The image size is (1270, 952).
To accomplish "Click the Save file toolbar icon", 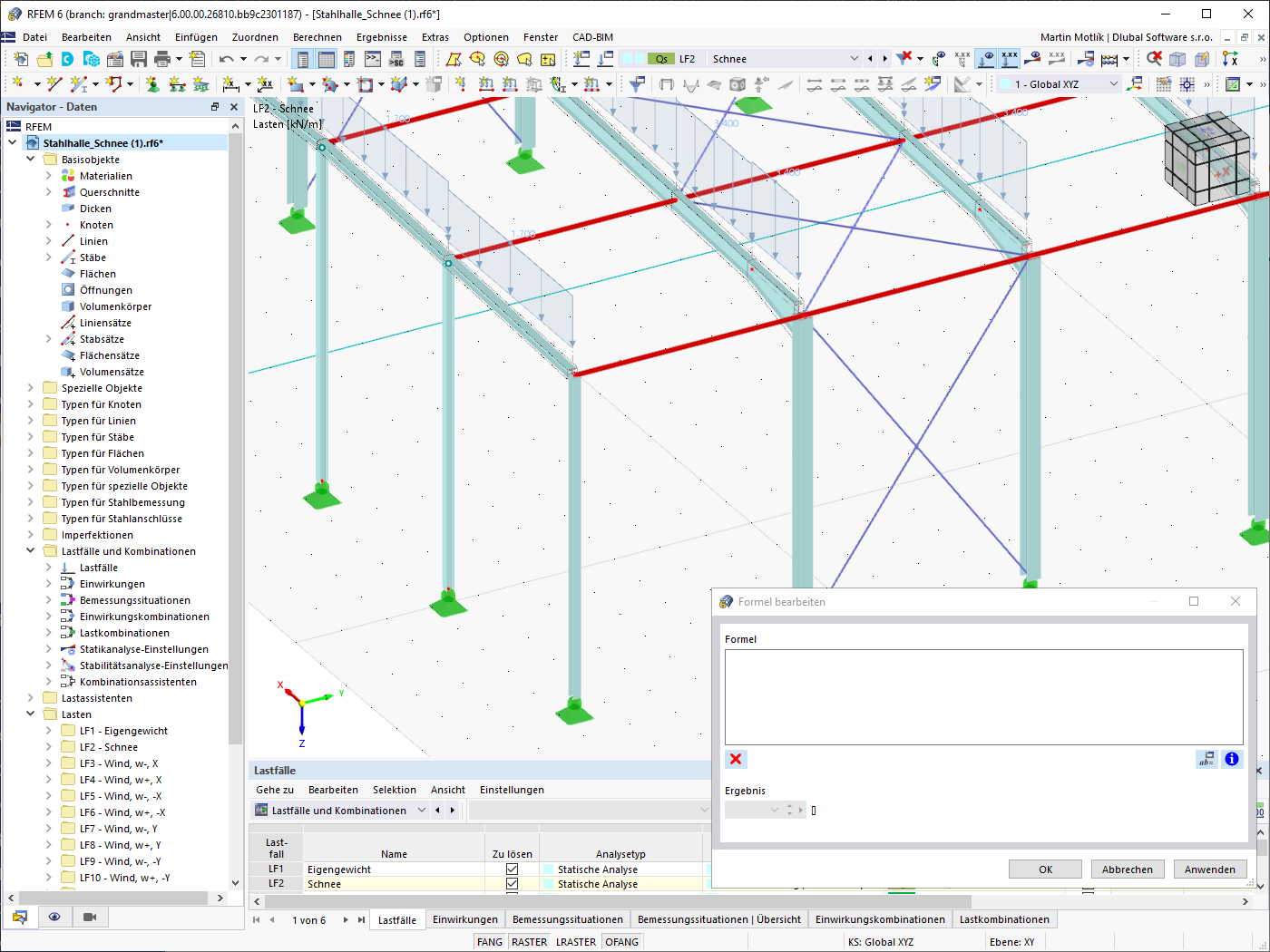I will (139, 59).
